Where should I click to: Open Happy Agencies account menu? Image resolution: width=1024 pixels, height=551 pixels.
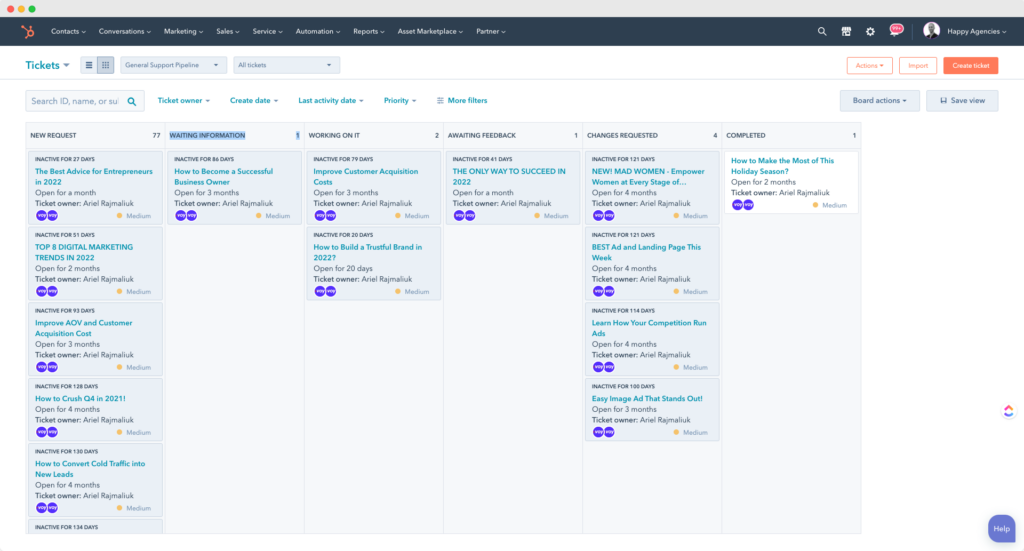pos(976,31)
